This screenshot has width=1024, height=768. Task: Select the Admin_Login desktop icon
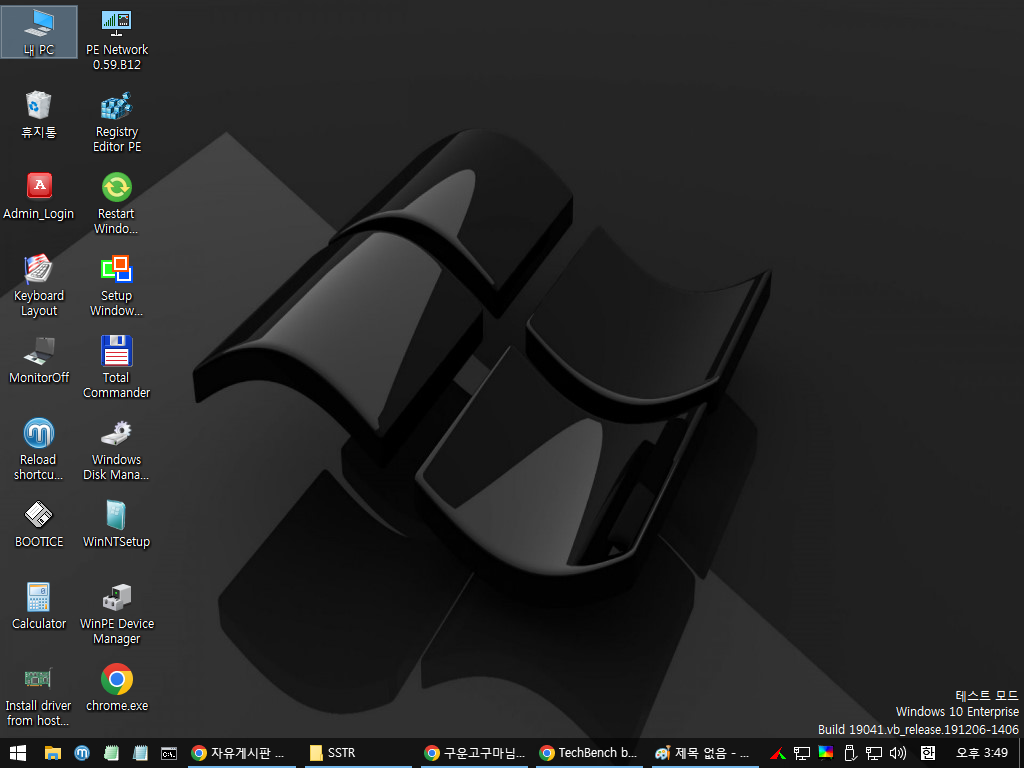coord(39,196)
